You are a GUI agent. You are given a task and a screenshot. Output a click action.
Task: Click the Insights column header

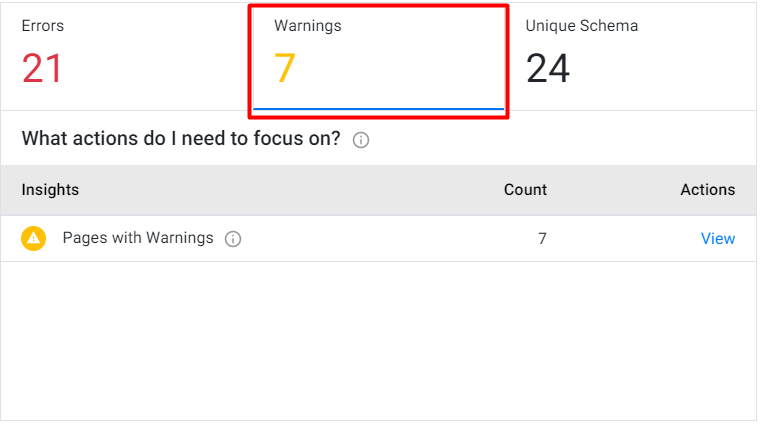[x=50, y=189]
